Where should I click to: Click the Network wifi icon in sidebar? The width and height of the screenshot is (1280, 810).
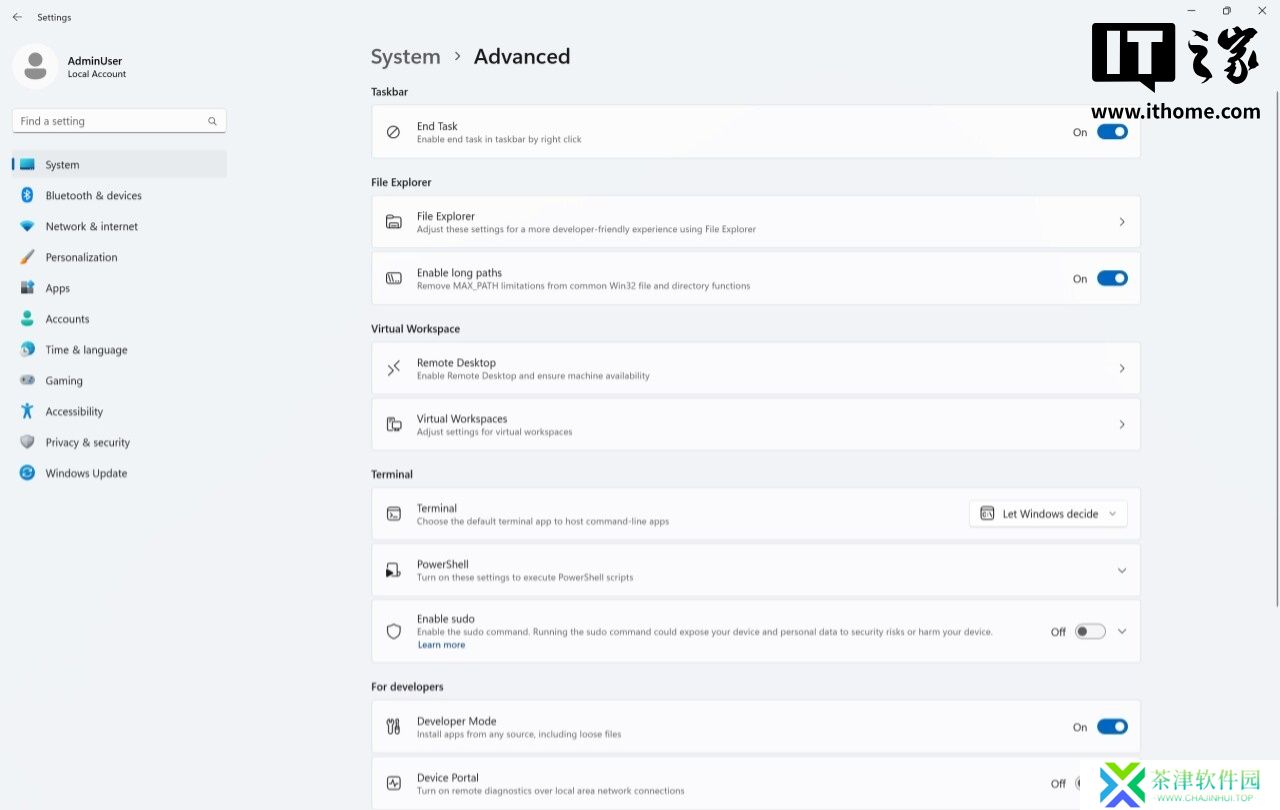pos(27,226)
